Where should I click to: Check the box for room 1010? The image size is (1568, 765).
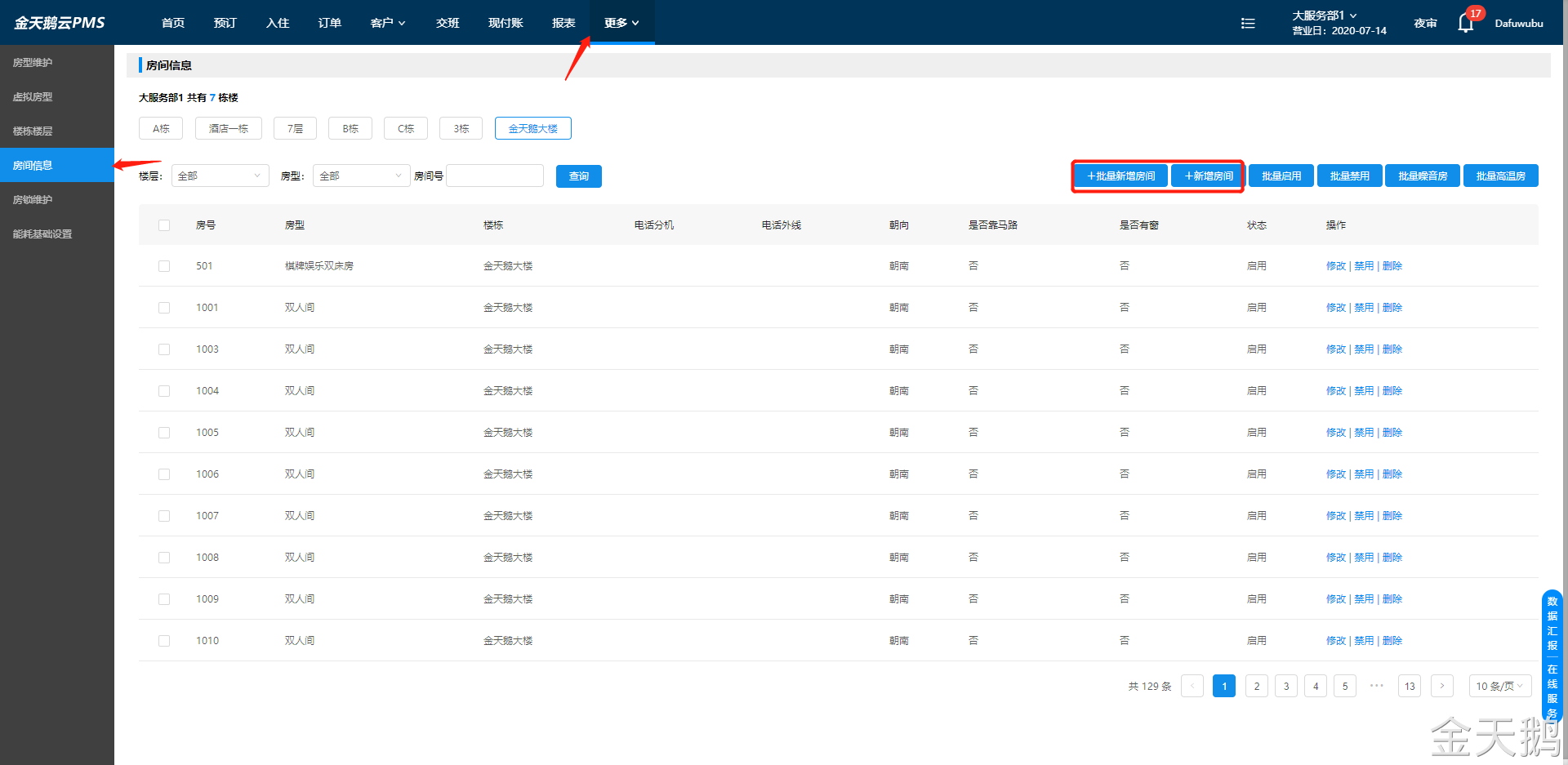164,641
